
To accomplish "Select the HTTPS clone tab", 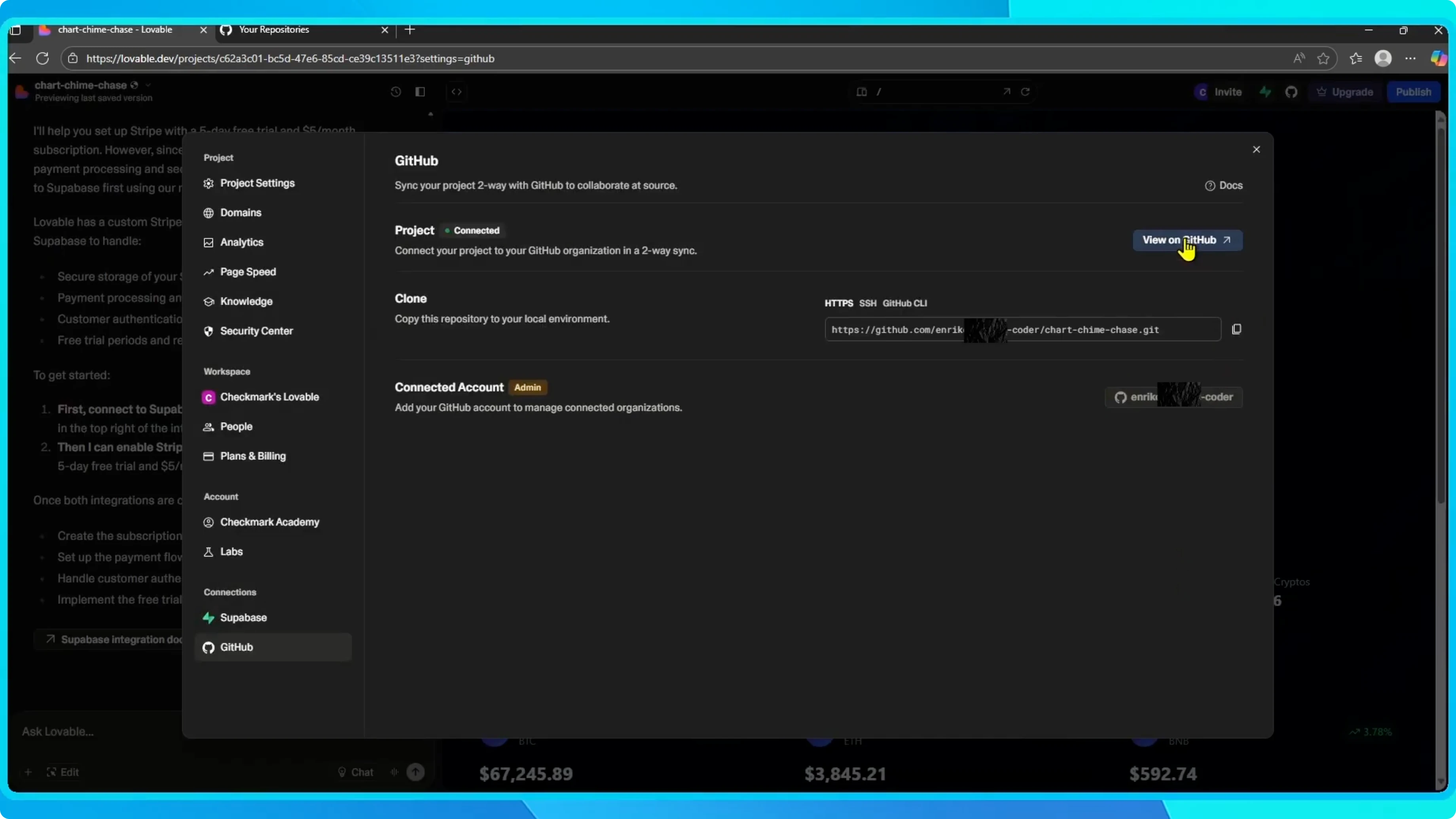I will (838, 303).
